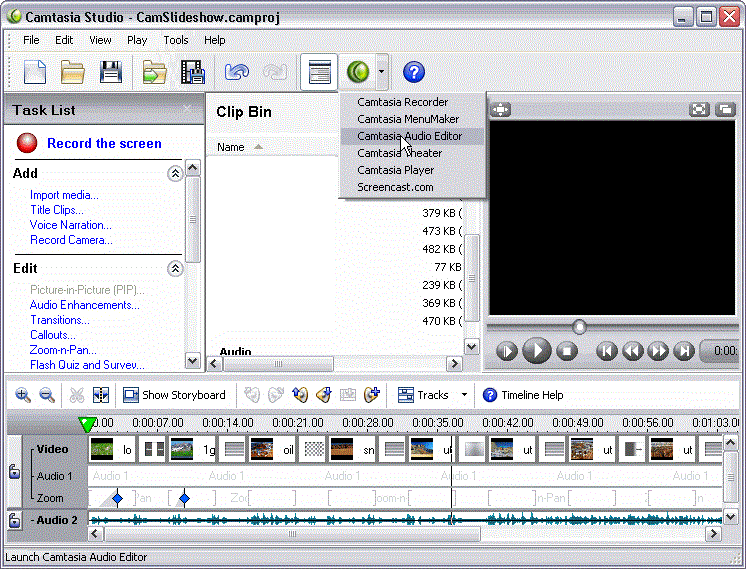746x569 pixels.
Task: Toggle lock on the Video track group
Action: 15,471
